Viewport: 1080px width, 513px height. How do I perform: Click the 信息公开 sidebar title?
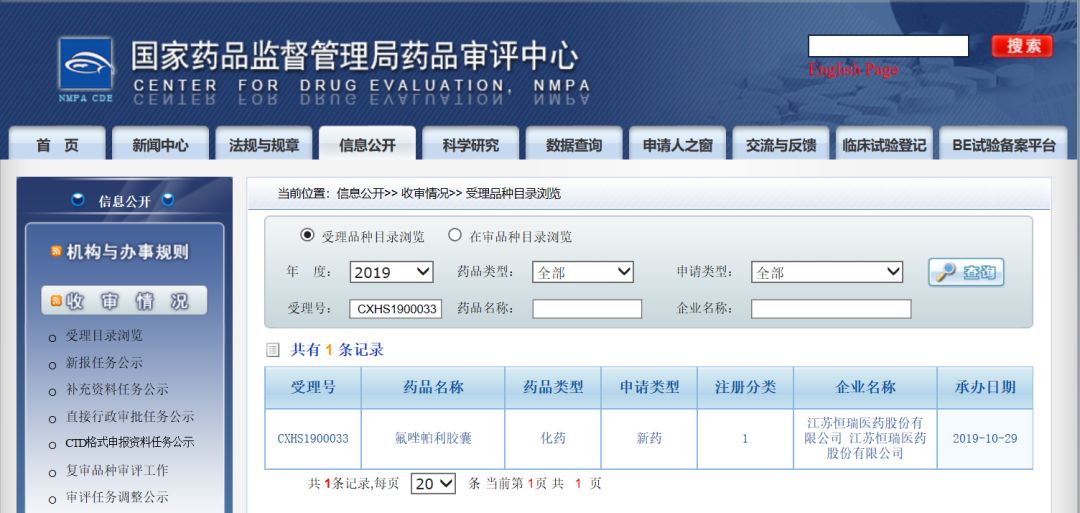(124, 202)
